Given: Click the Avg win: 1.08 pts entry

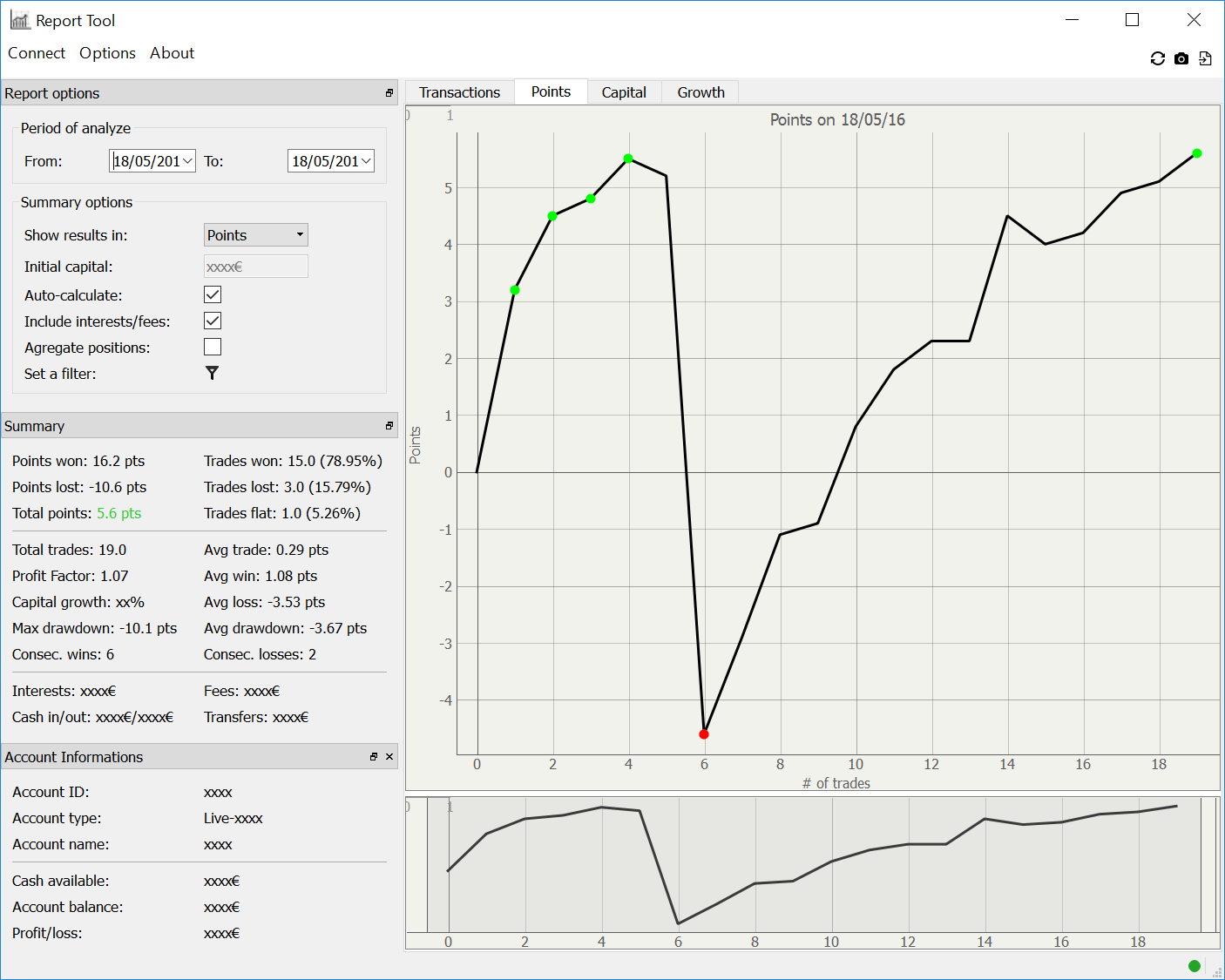Looking at the screenshot, I should click(x=261, y=576).
